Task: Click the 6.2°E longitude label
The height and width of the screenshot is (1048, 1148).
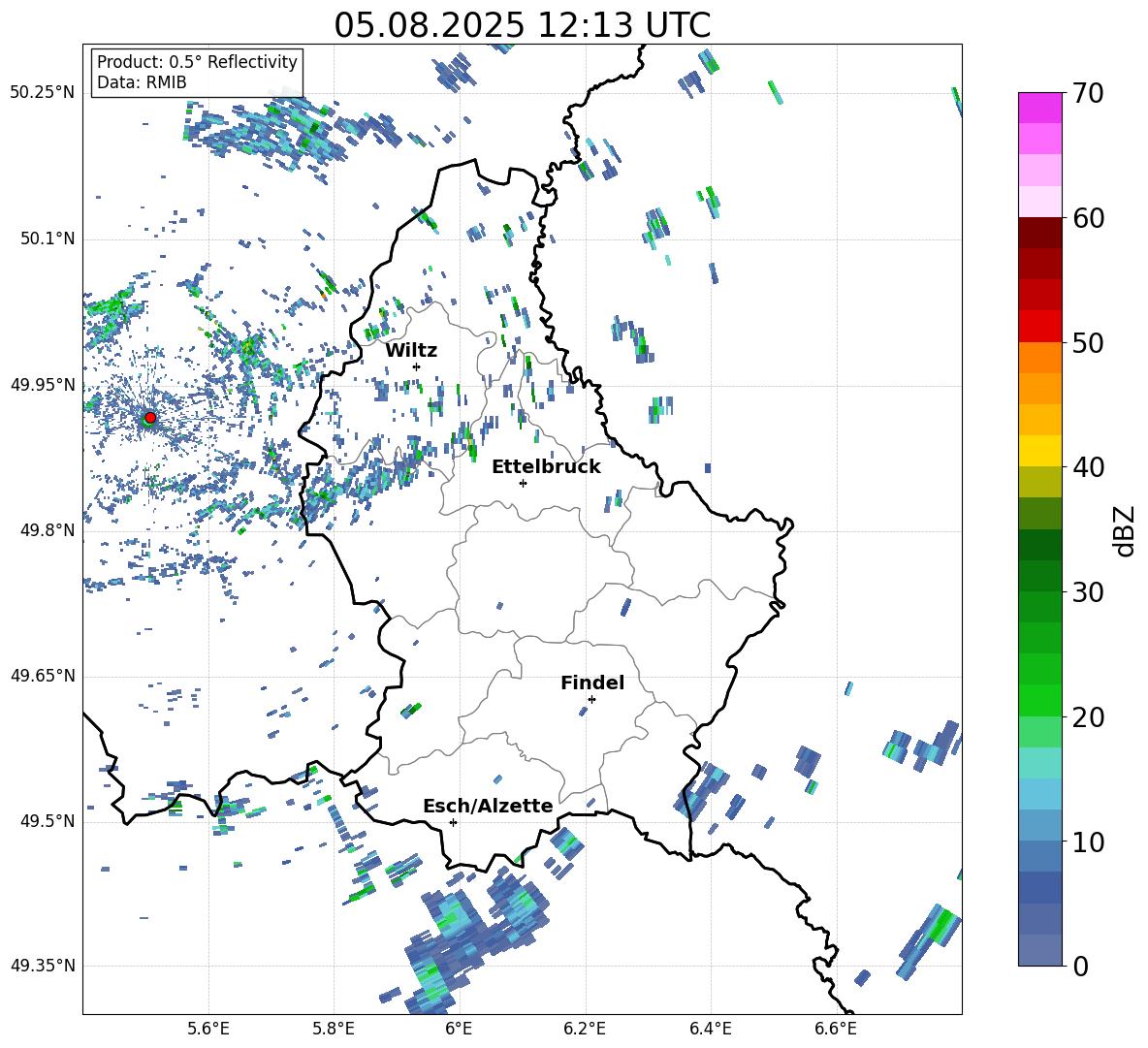Action: (585, 1030)
